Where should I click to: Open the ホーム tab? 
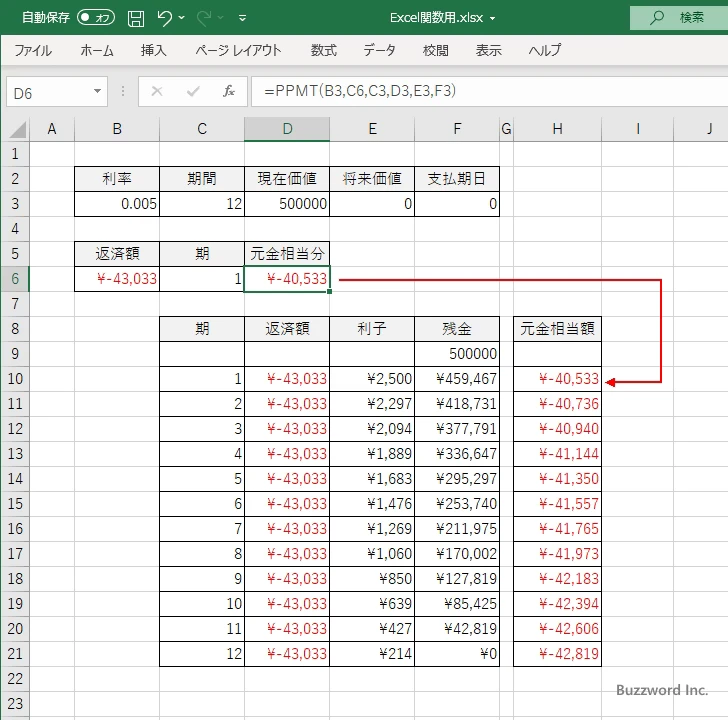[x=97, y=50]
